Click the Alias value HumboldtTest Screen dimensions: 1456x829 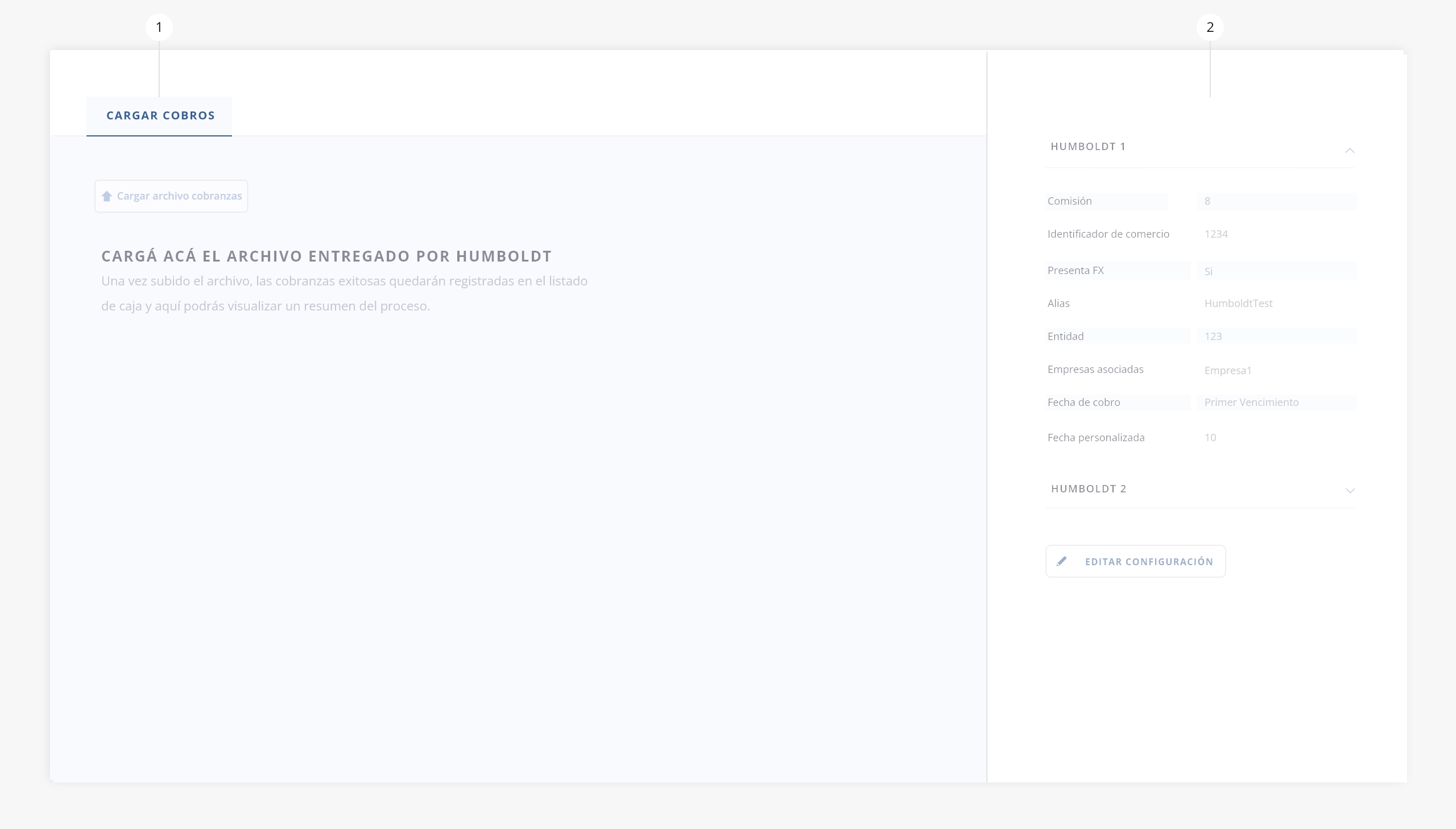[1238, 304]
